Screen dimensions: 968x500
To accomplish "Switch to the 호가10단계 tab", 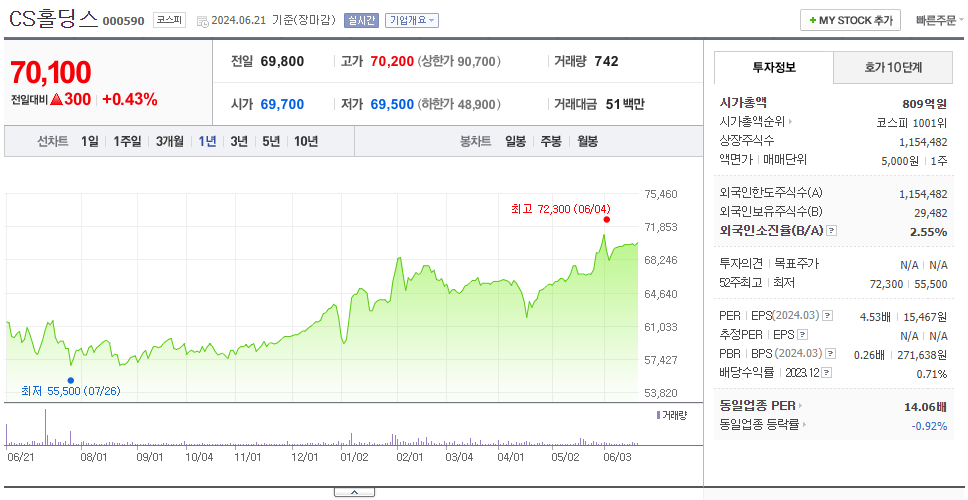I will click(893, 67).
